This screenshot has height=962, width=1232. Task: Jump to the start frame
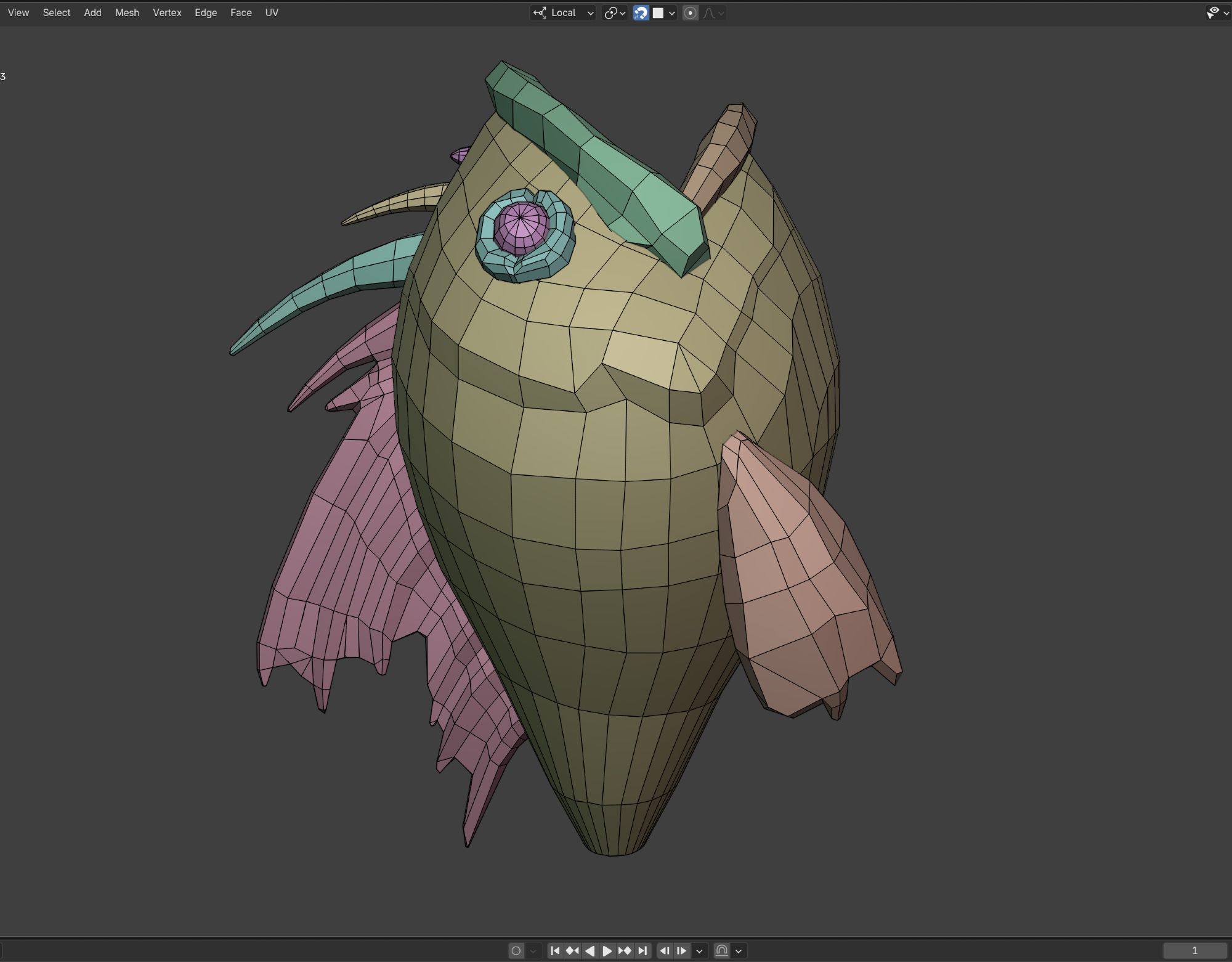click(x=555, y=950)
